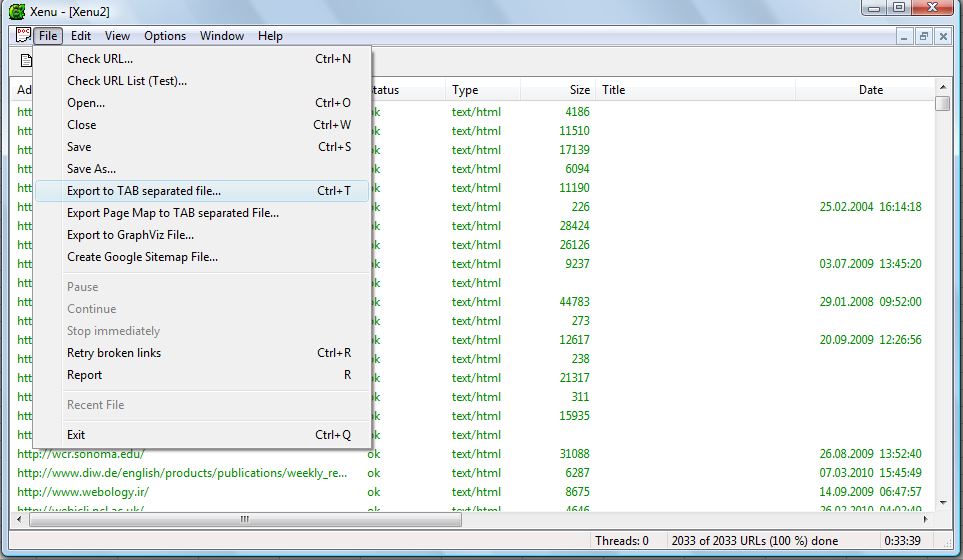Sort by the Size column header
963x560 pixels.
point(556,90)
